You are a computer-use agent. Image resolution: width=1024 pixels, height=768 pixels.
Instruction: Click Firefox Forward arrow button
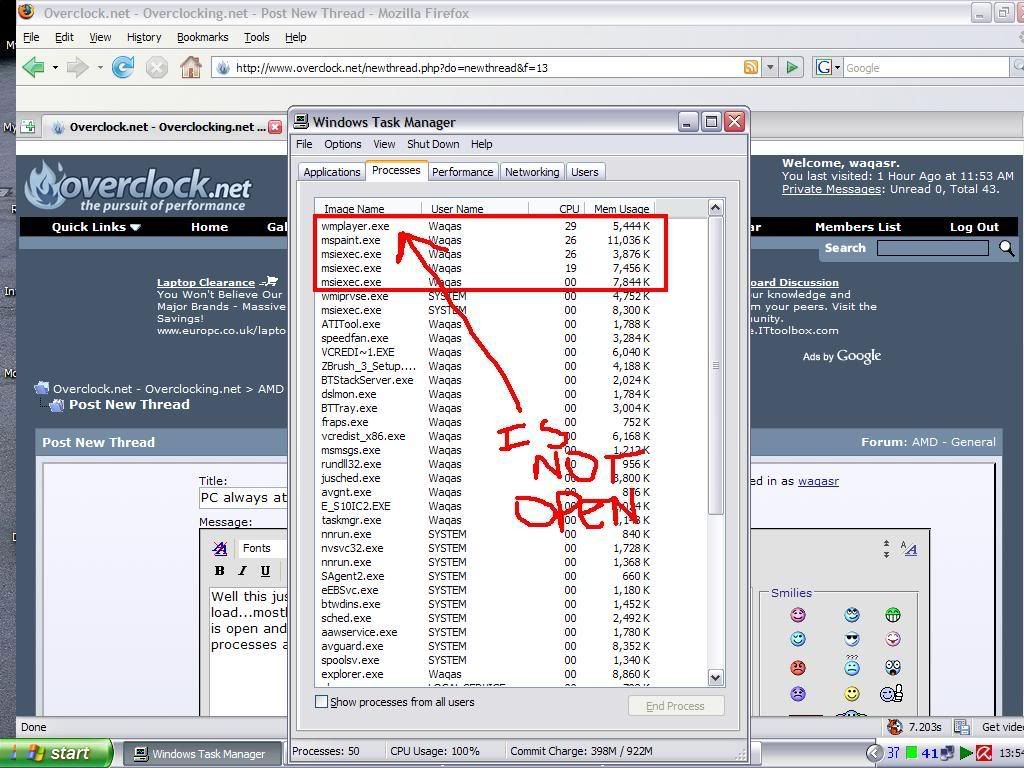78,67
